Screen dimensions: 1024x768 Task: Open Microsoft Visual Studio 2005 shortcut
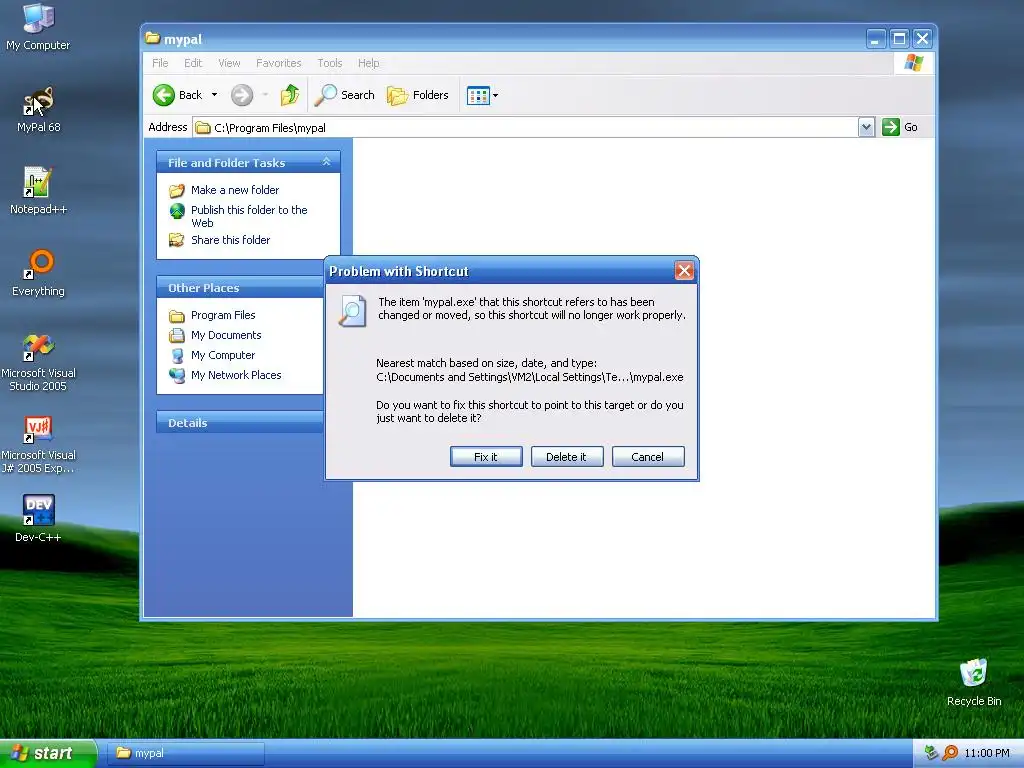coord(38,362)
